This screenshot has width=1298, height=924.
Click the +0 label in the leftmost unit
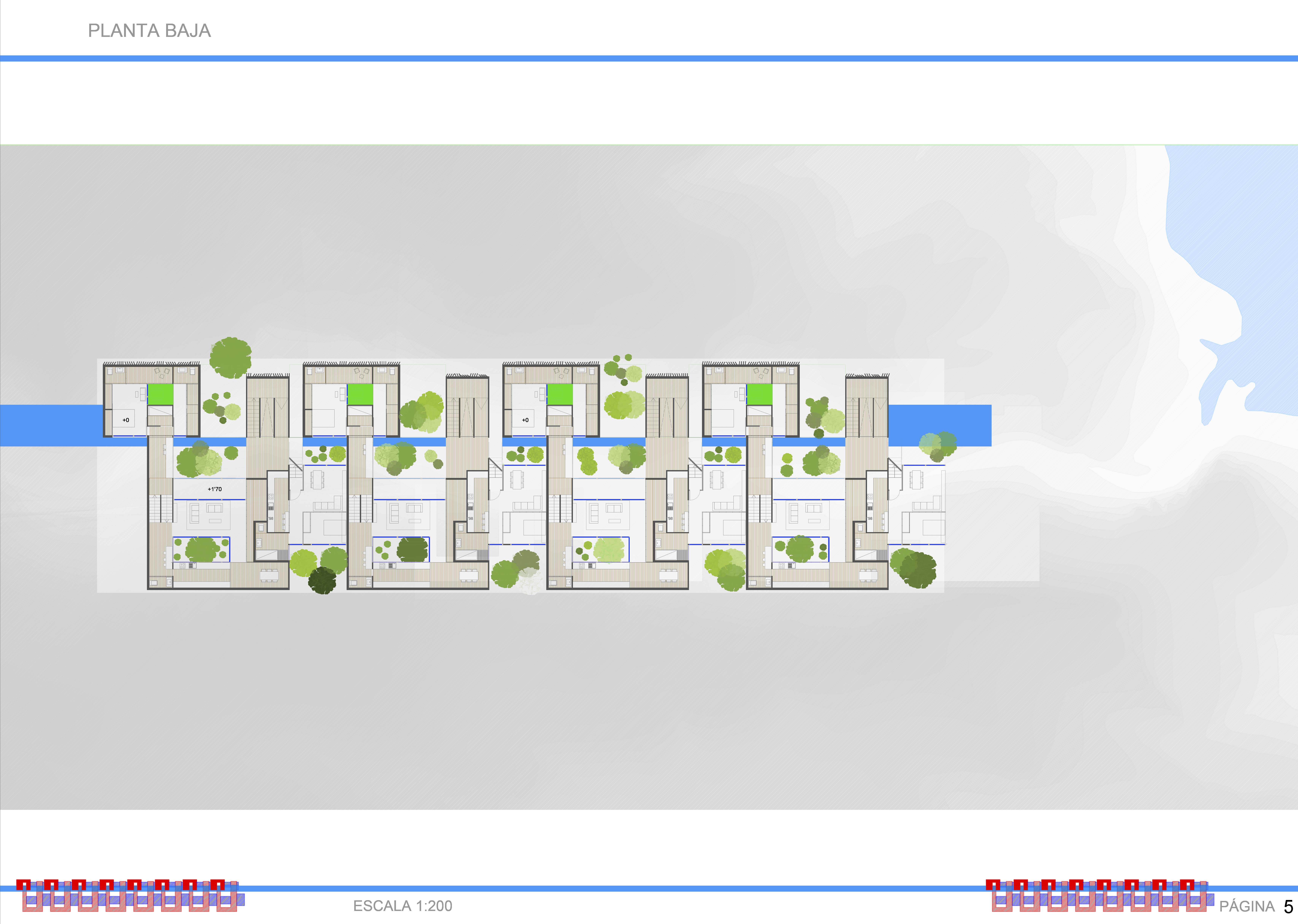pyautogui.click(x=126, y=420)
